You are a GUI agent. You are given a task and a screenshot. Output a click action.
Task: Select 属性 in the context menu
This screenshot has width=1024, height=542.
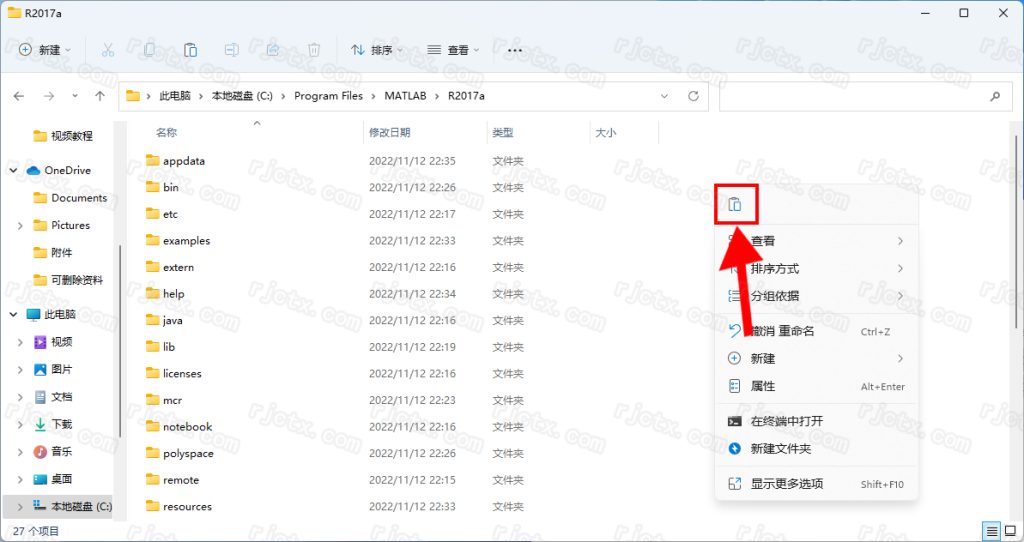(x=763, y=386)
